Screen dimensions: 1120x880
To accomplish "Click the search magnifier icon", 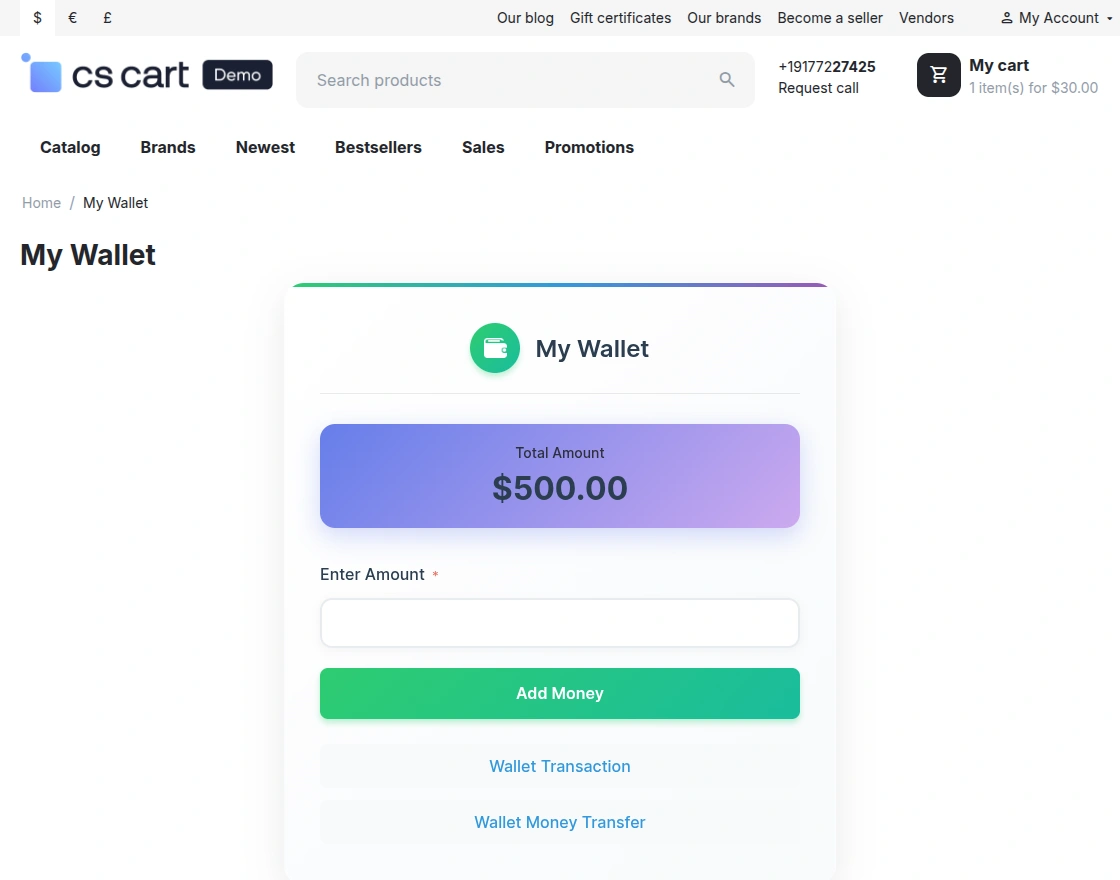I will tap(727, 79).
